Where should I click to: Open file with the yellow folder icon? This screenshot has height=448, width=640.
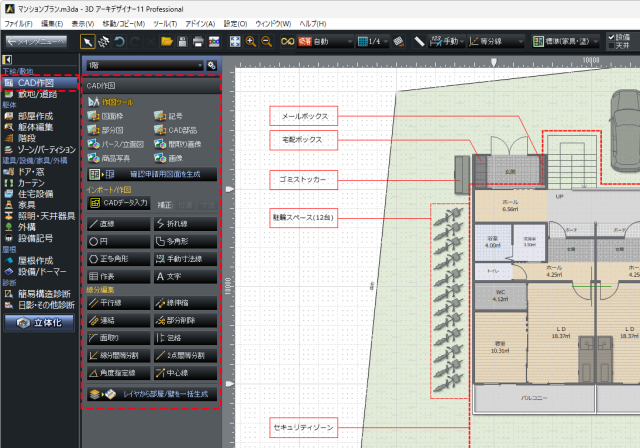tap(167, 42)
